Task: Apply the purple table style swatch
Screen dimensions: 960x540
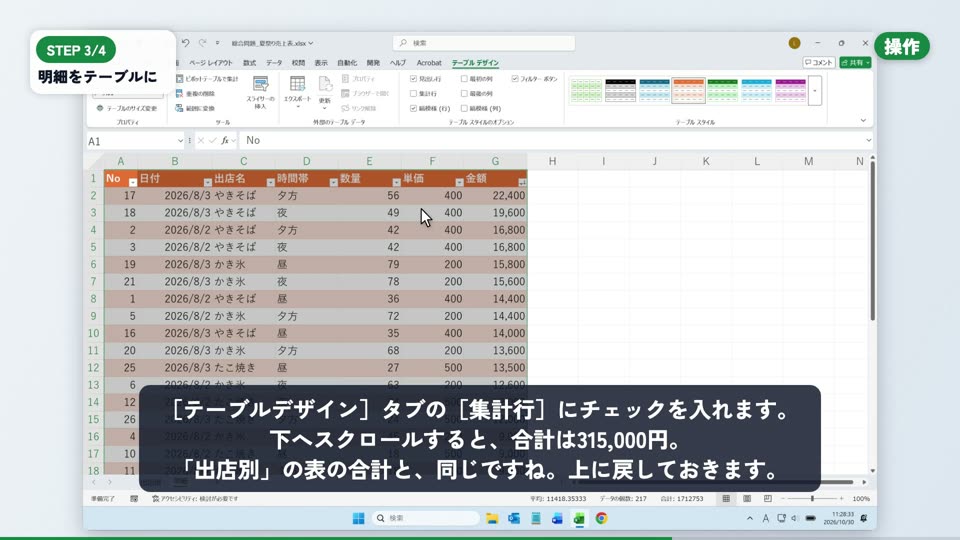Action: [x=790, y=91]
